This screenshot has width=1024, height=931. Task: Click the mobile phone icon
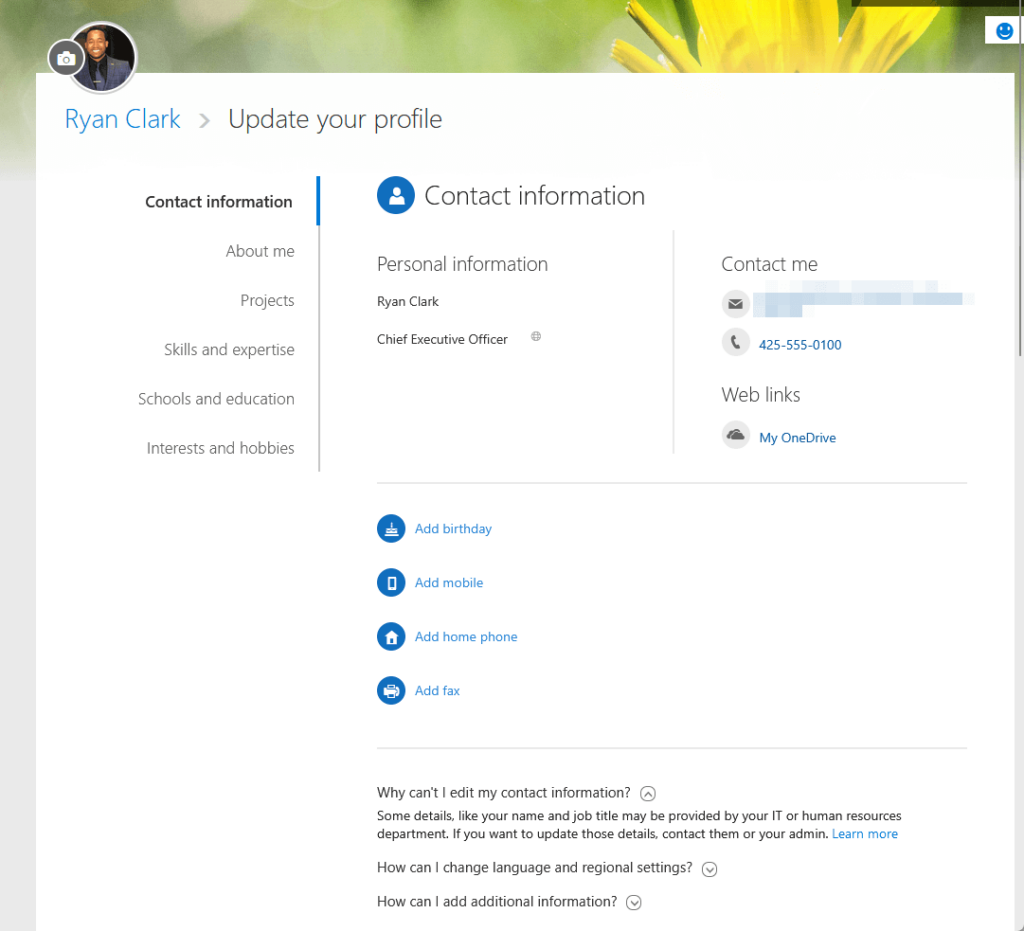[391, 582]
